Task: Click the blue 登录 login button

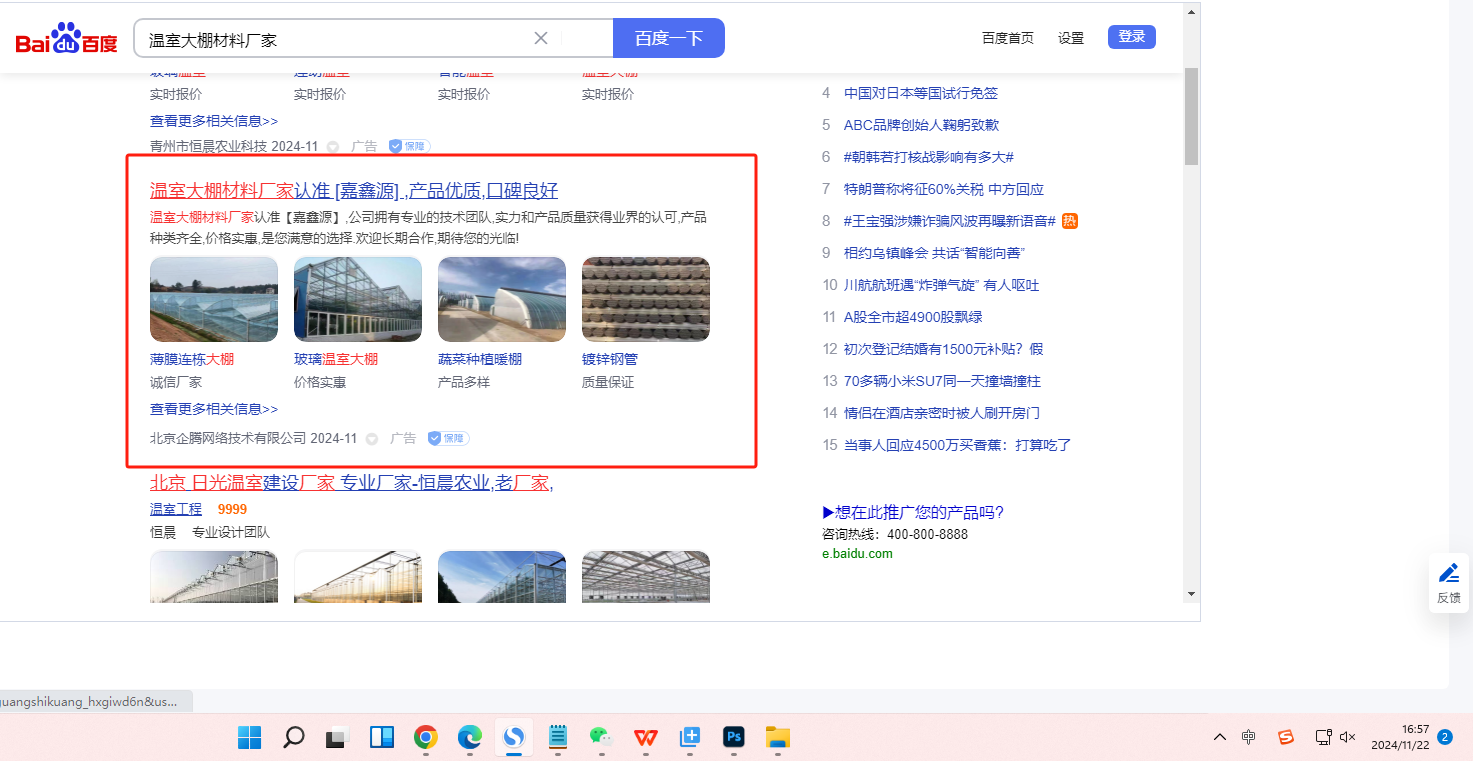Action: click(1131, 37)
